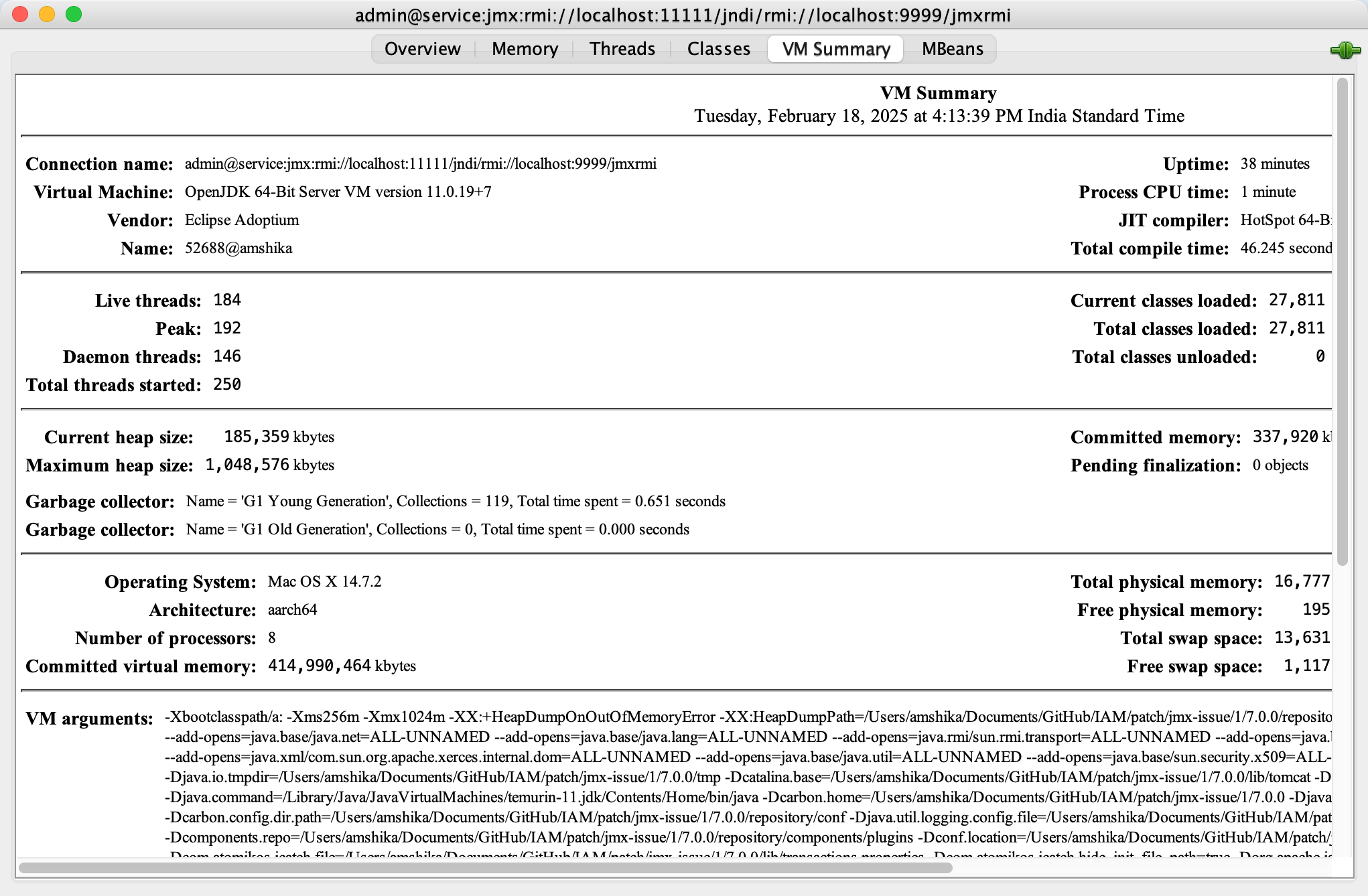This screenshot has height=896, width=1368.
Task: Click the date line 'Tuesday, February 18, 2025'
Action: click(x=939, y=116)
